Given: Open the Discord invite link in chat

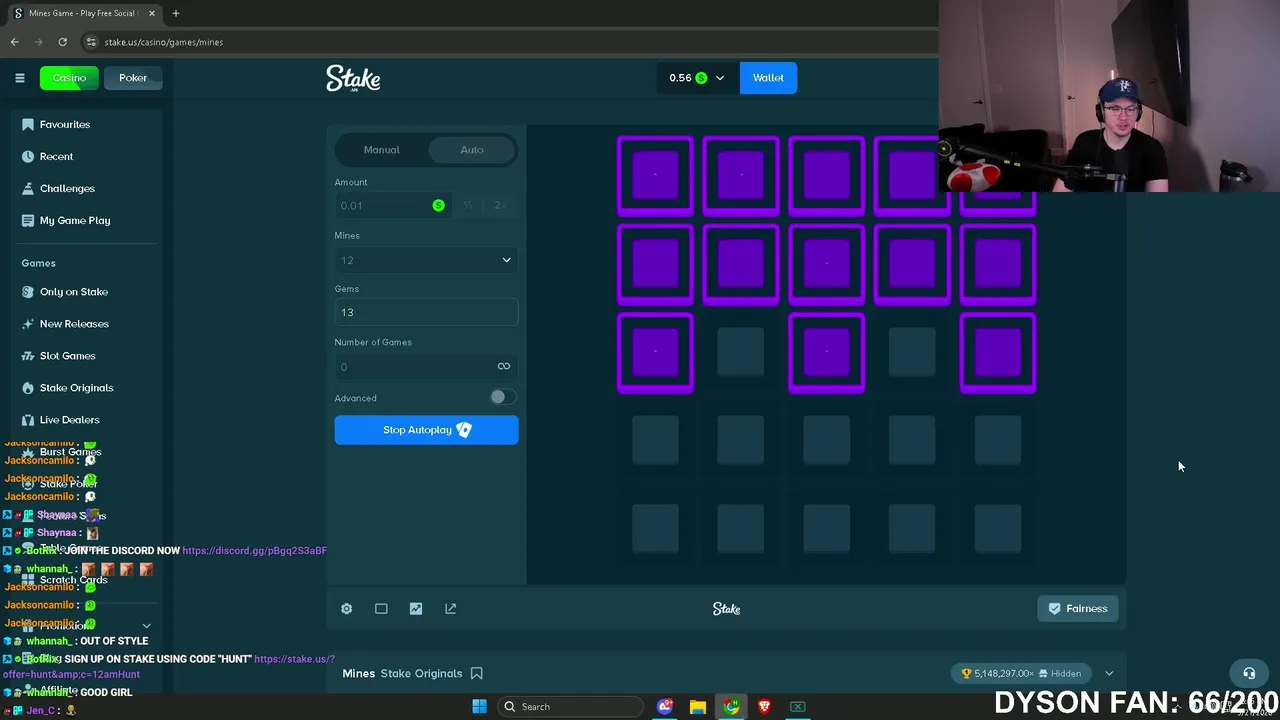Looking at the screenshot, I should (x=254, y=551).
